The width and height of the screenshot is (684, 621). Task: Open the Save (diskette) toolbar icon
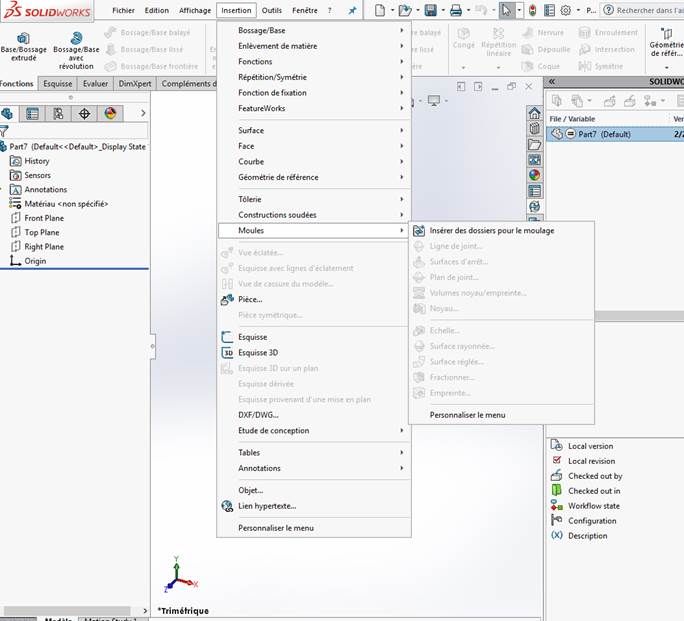tap(430, 10)
